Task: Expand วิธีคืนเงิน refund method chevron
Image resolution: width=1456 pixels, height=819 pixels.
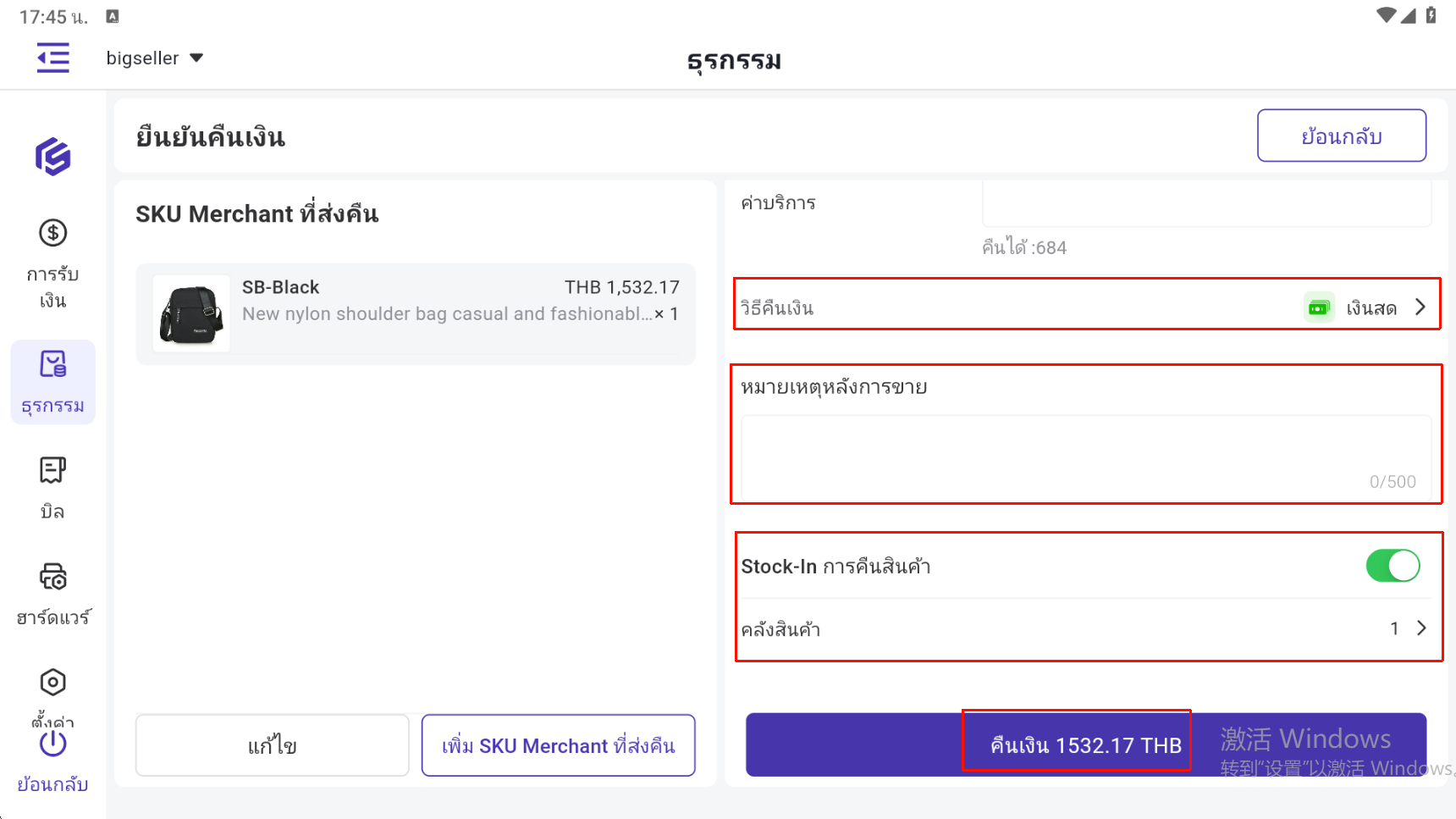Action: point(1420,307)
